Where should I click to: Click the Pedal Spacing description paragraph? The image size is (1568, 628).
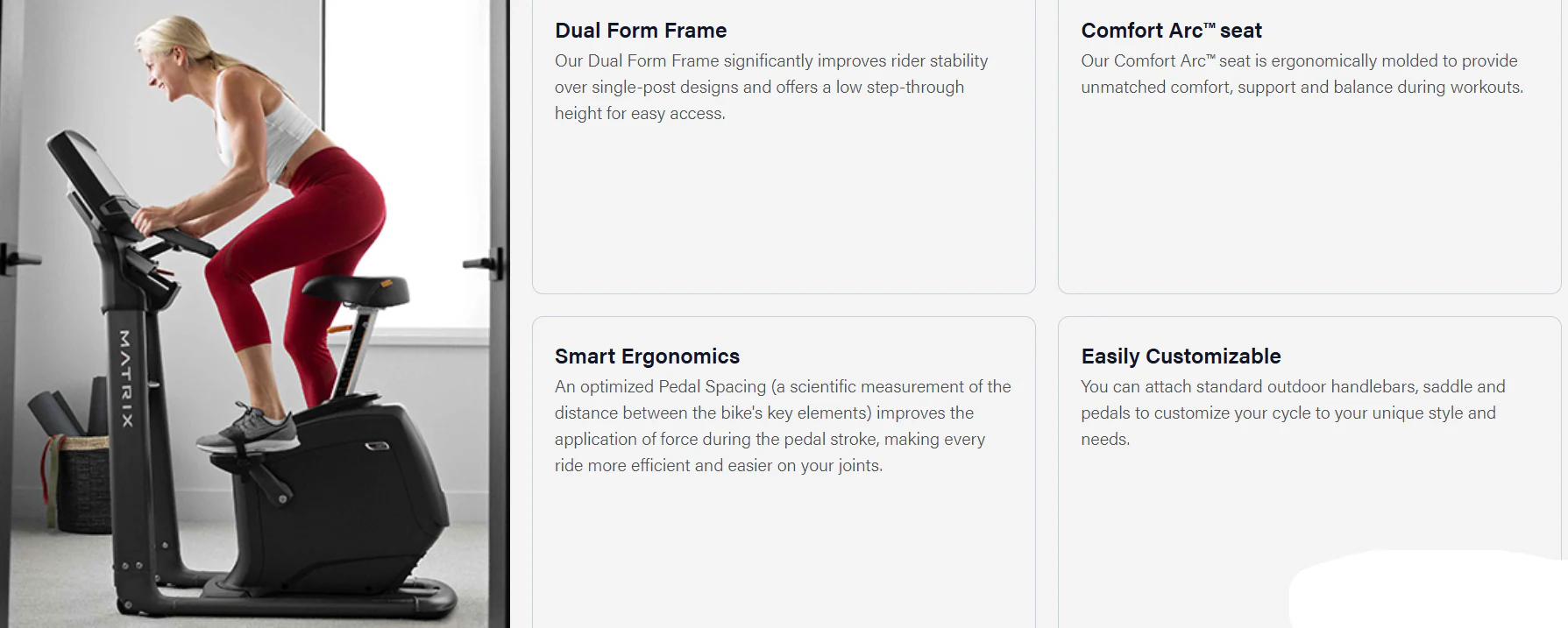click(782, 426)
